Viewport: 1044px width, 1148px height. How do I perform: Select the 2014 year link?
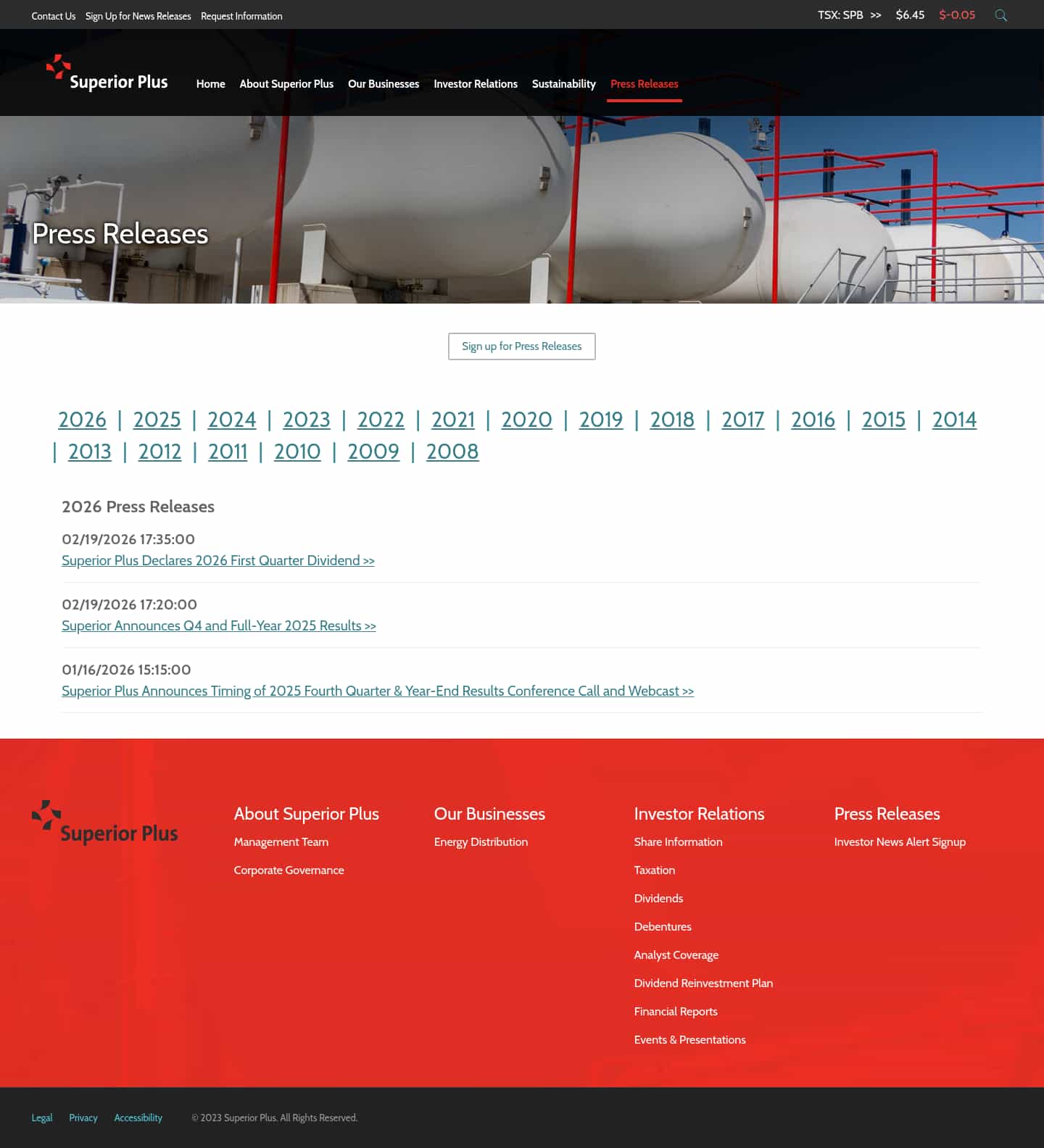pos(954,420)
